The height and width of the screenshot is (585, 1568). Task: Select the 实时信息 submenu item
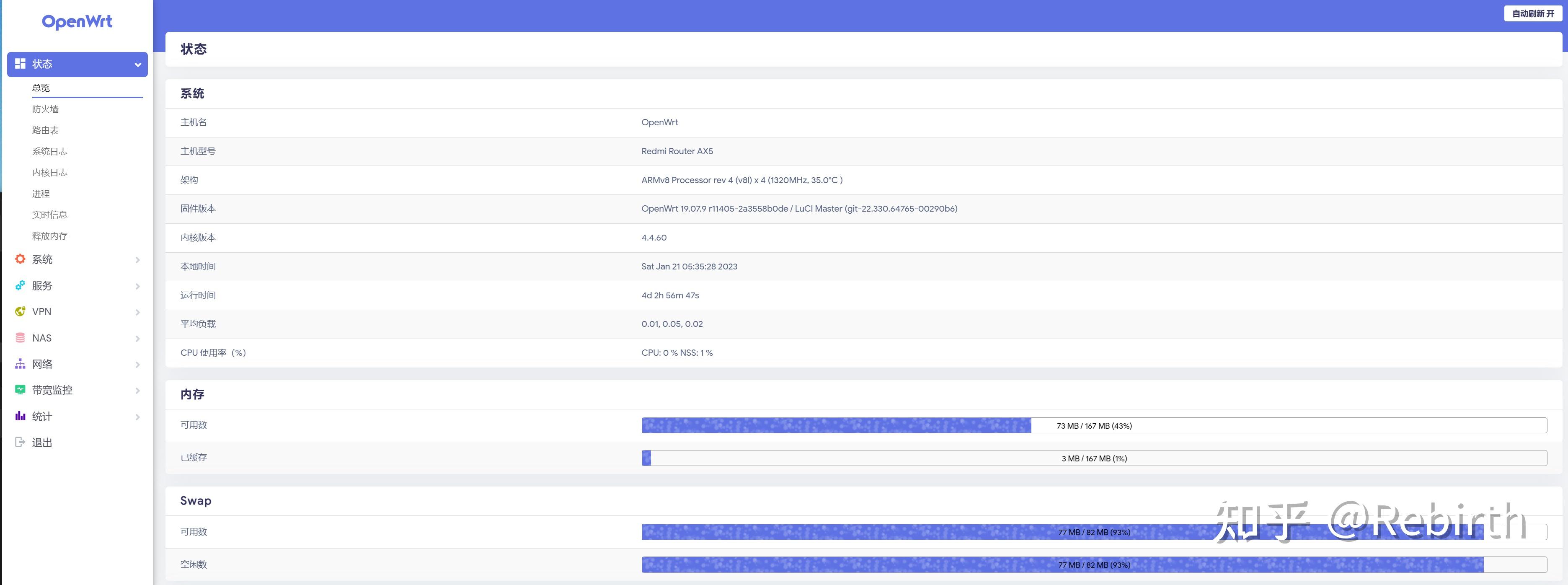(50, 215)
